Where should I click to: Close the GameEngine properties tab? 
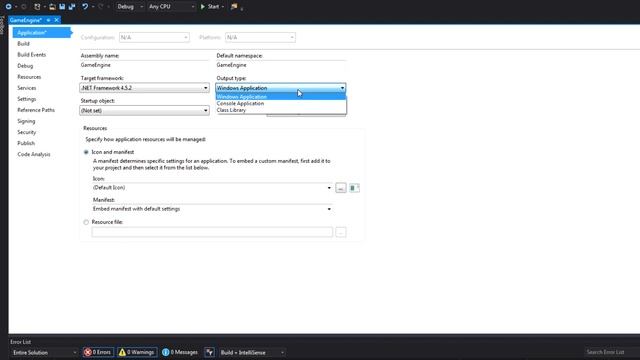(57, 20)
